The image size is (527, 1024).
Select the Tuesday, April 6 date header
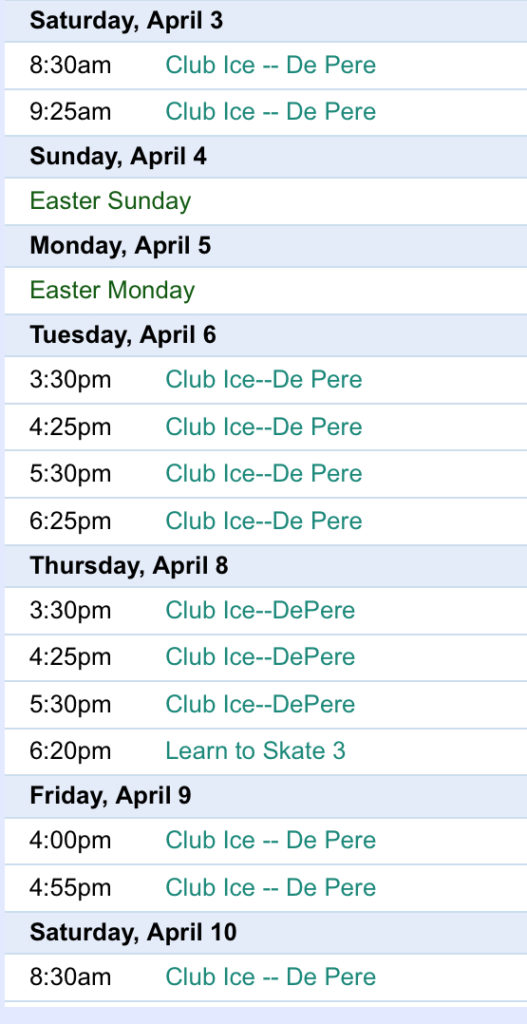pos(123,335)
